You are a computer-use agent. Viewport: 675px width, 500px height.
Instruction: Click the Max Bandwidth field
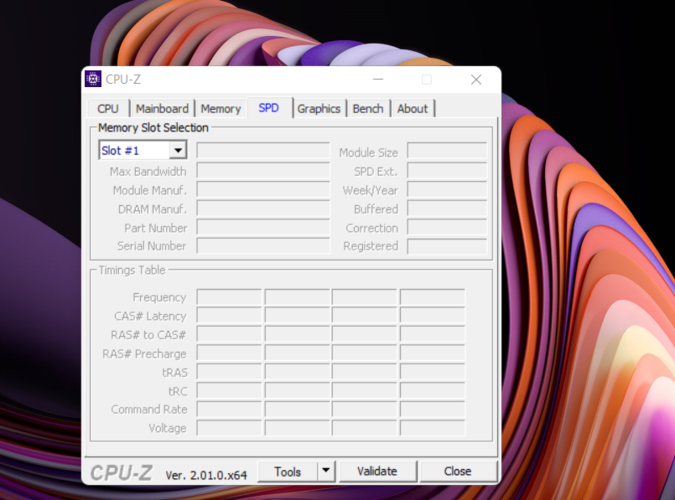pos(263,170)
